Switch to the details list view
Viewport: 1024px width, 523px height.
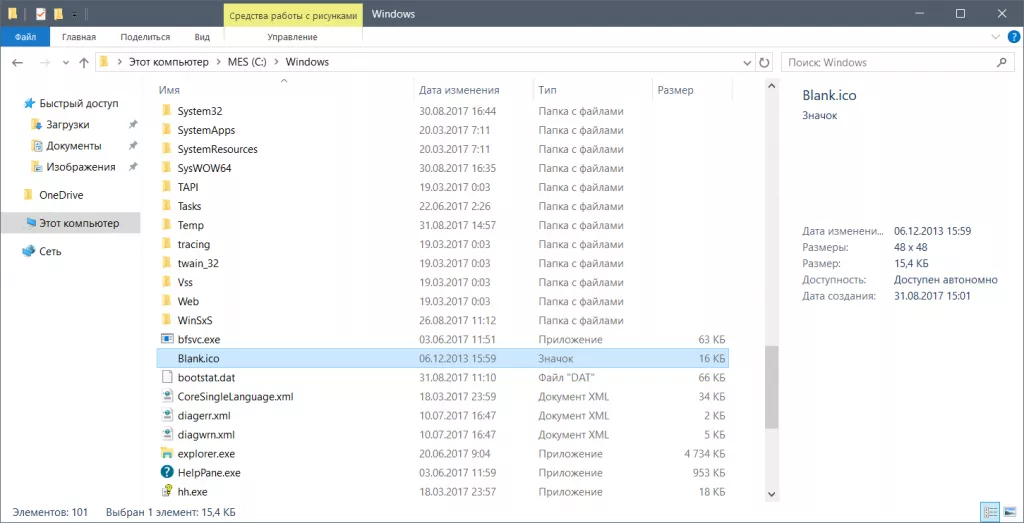coord(990,512)
